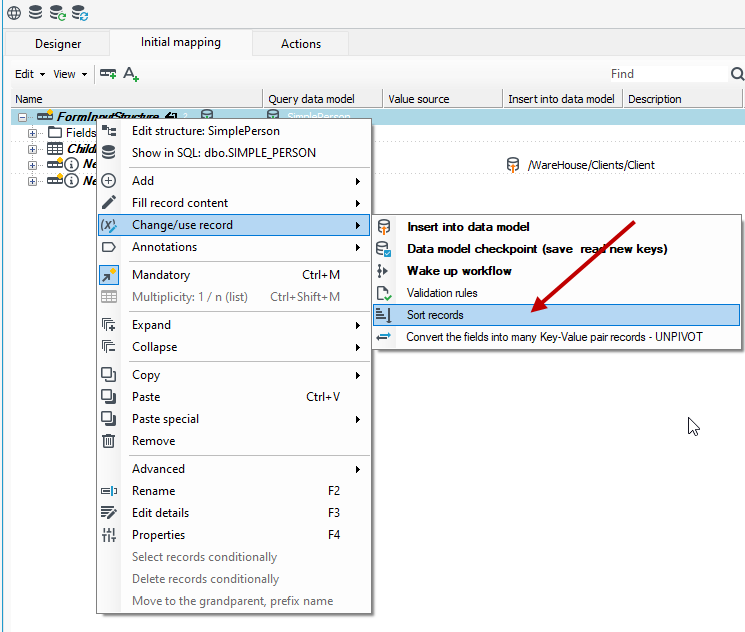Click the Collapse icon in context menu
This screenshot has width=745, height=632.
pos(109,346)
